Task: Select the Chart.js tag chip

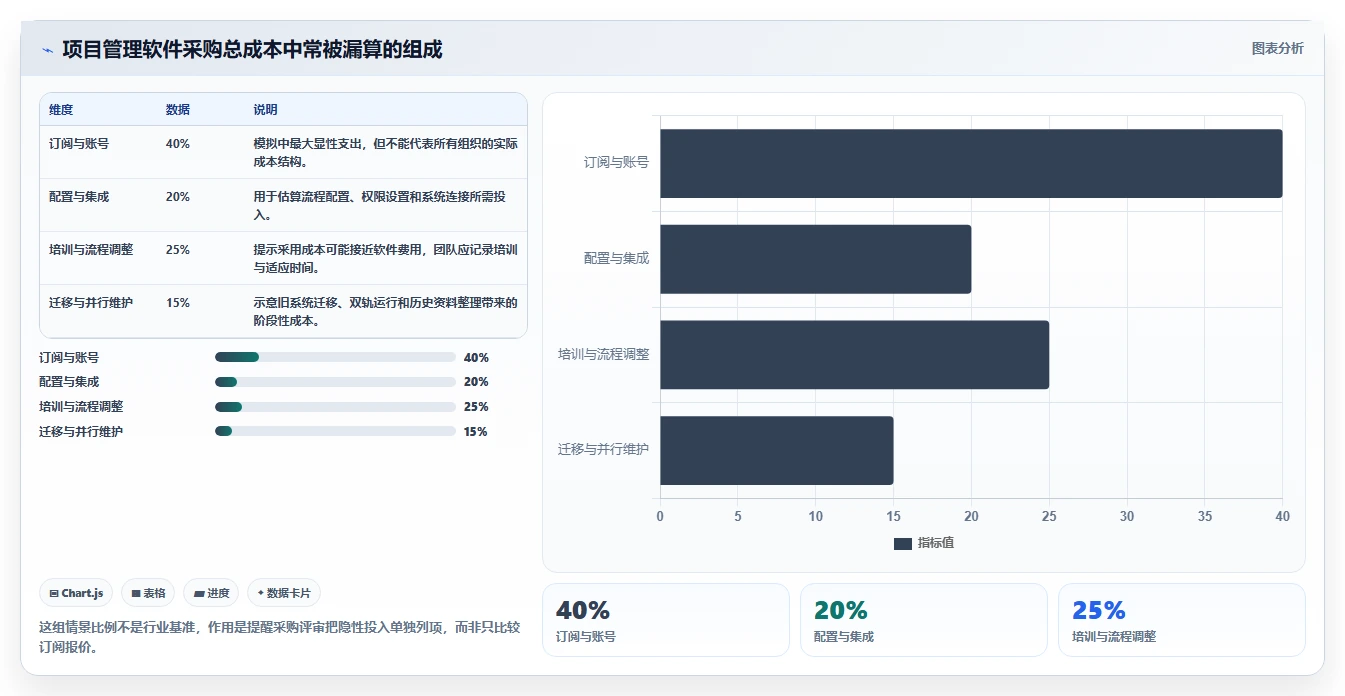Action: pos(77,593)
